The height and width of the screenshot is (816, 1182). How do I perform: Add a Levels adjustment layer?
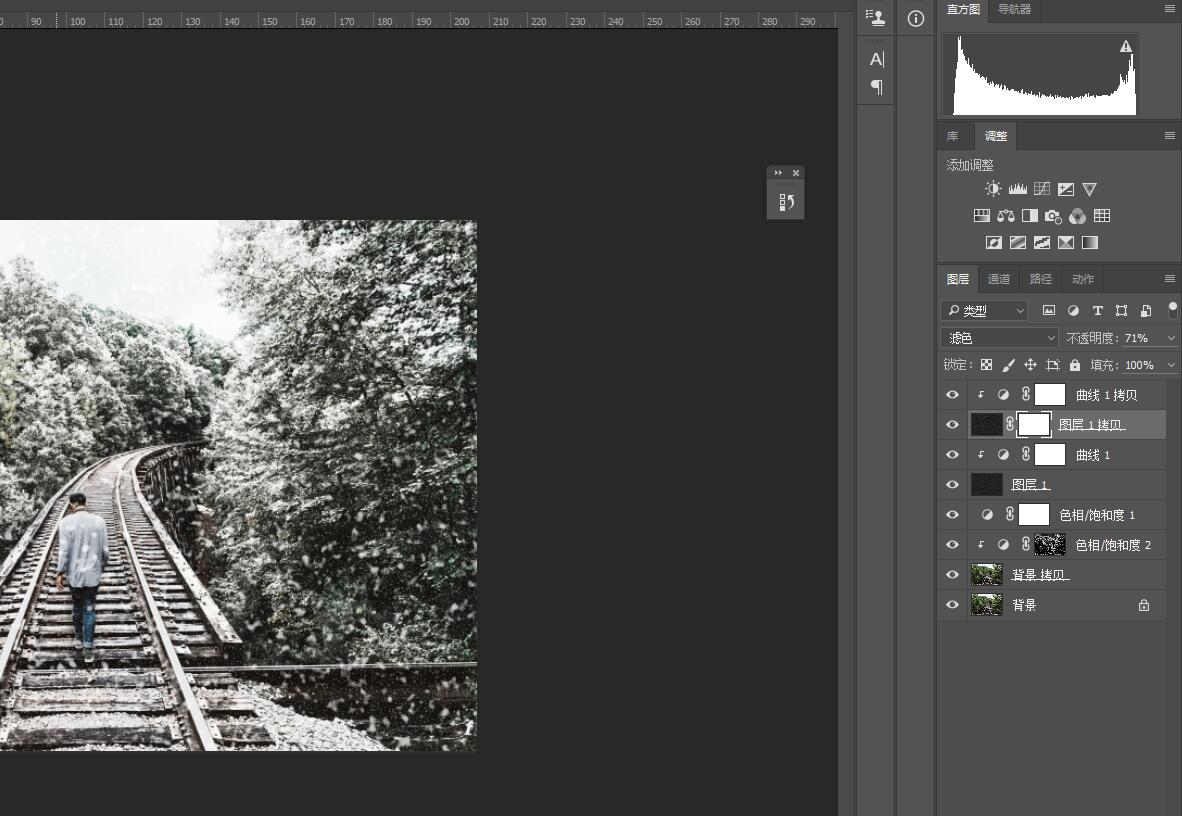tap(1018, 189)
